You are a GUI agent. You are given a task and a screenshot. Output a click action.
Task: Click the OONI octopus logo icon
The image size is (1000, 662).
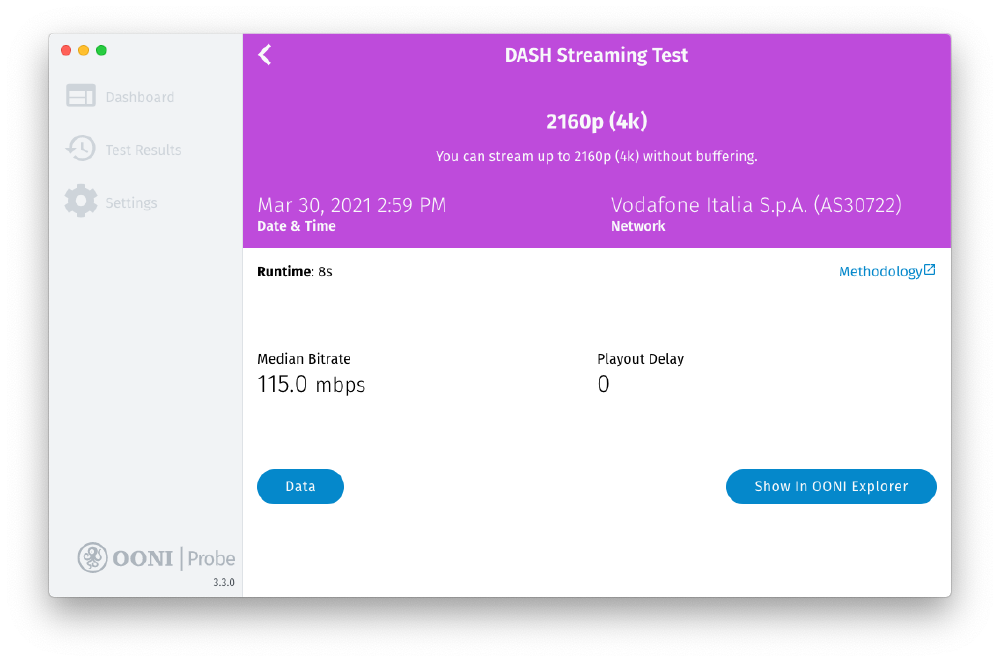click(x=93, y=557)
